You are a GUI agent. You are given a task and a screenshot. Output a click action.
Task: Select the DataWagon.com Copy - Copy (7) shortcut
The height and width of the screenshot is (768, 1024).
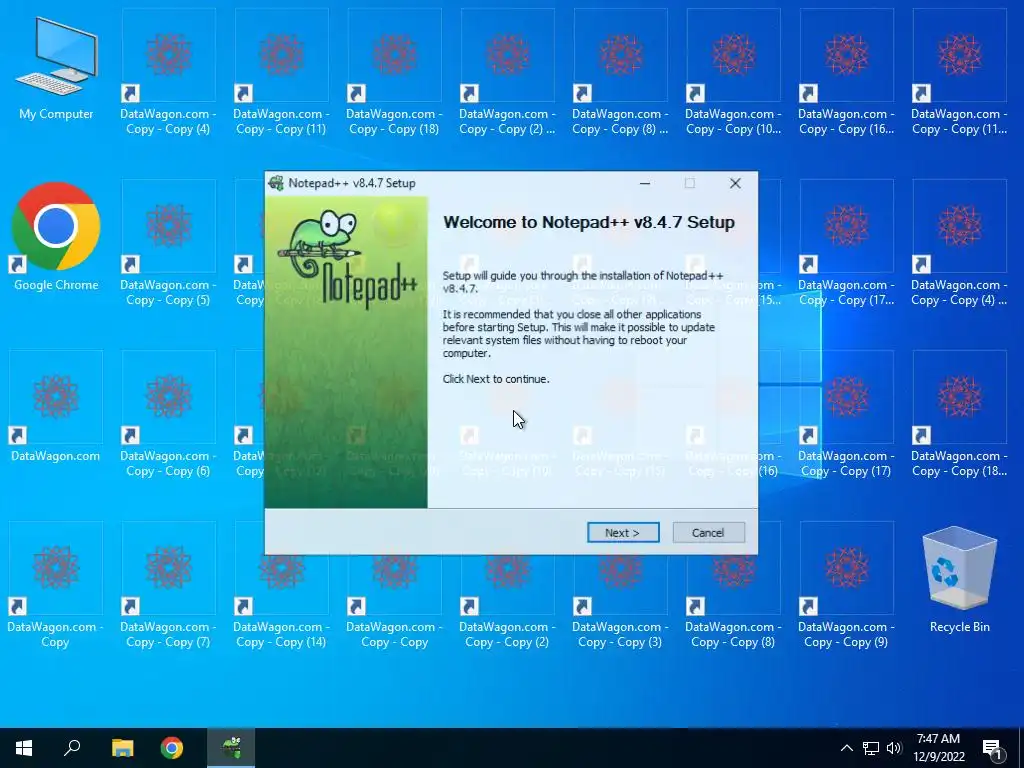pos(168,584)
